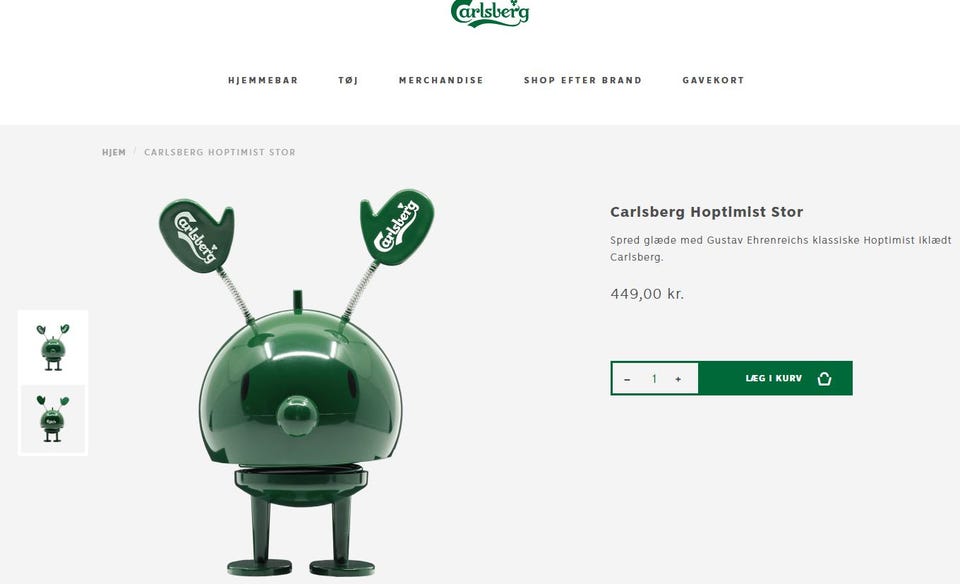Click the quantity input field
The width and height of the screenshot is (960, 584).
(x=654, y=379)
